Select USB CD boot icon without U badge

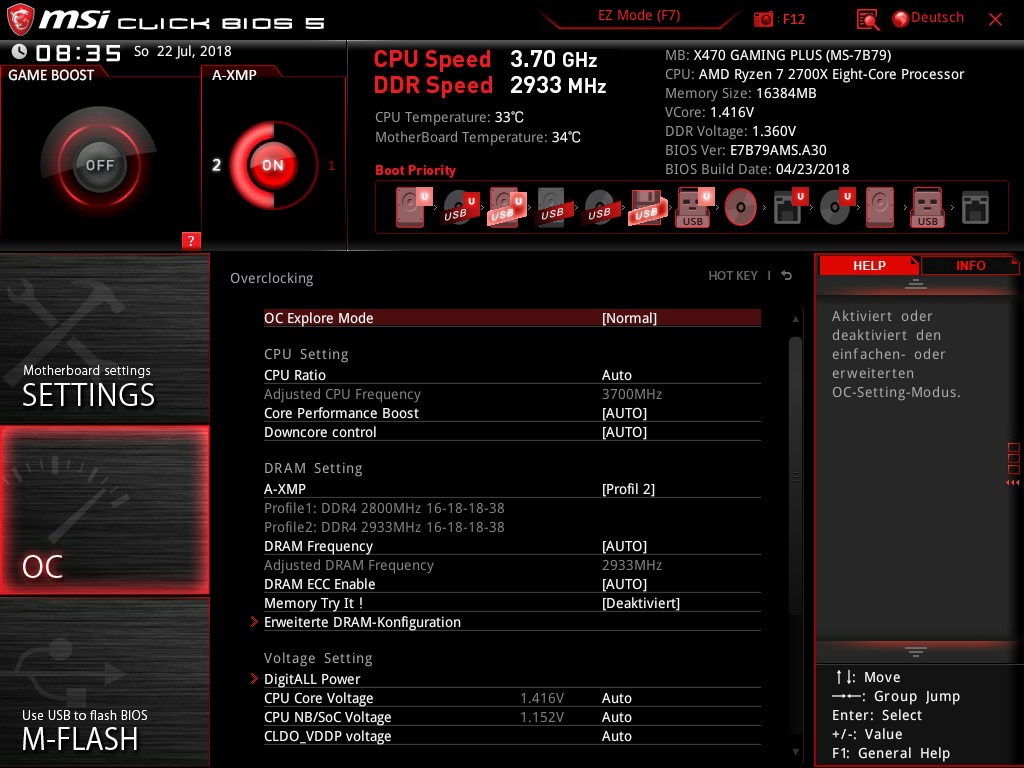(x=600, y=208)
